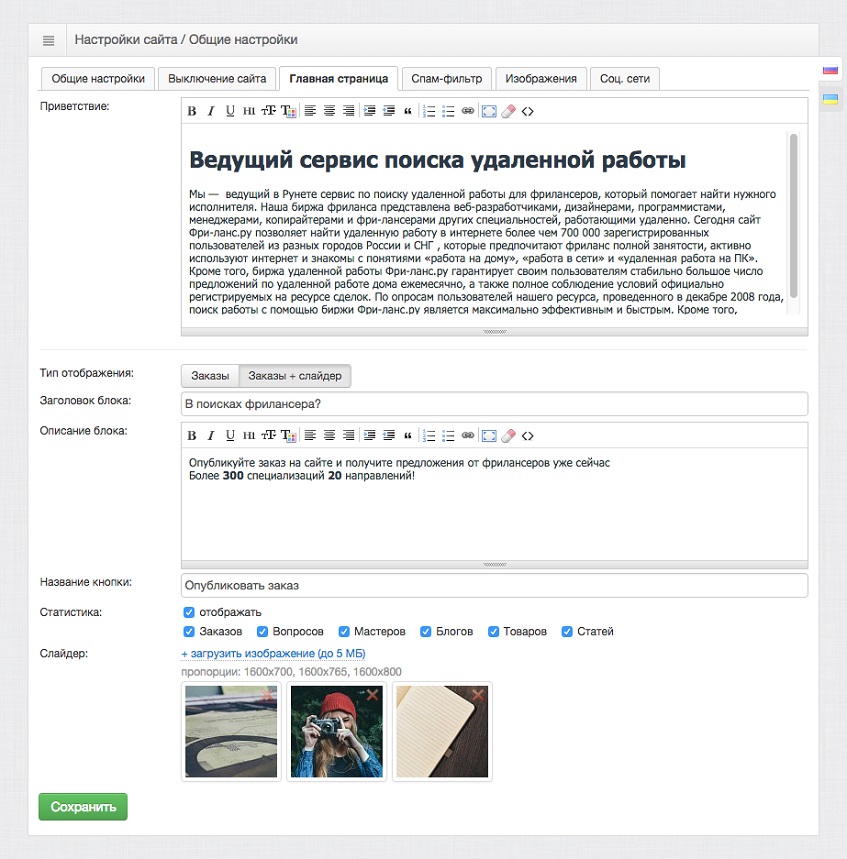Select the notebook slider thumbnail
Image resolution: width=847 pixels, height=859 pixels.
coord(442,732)
